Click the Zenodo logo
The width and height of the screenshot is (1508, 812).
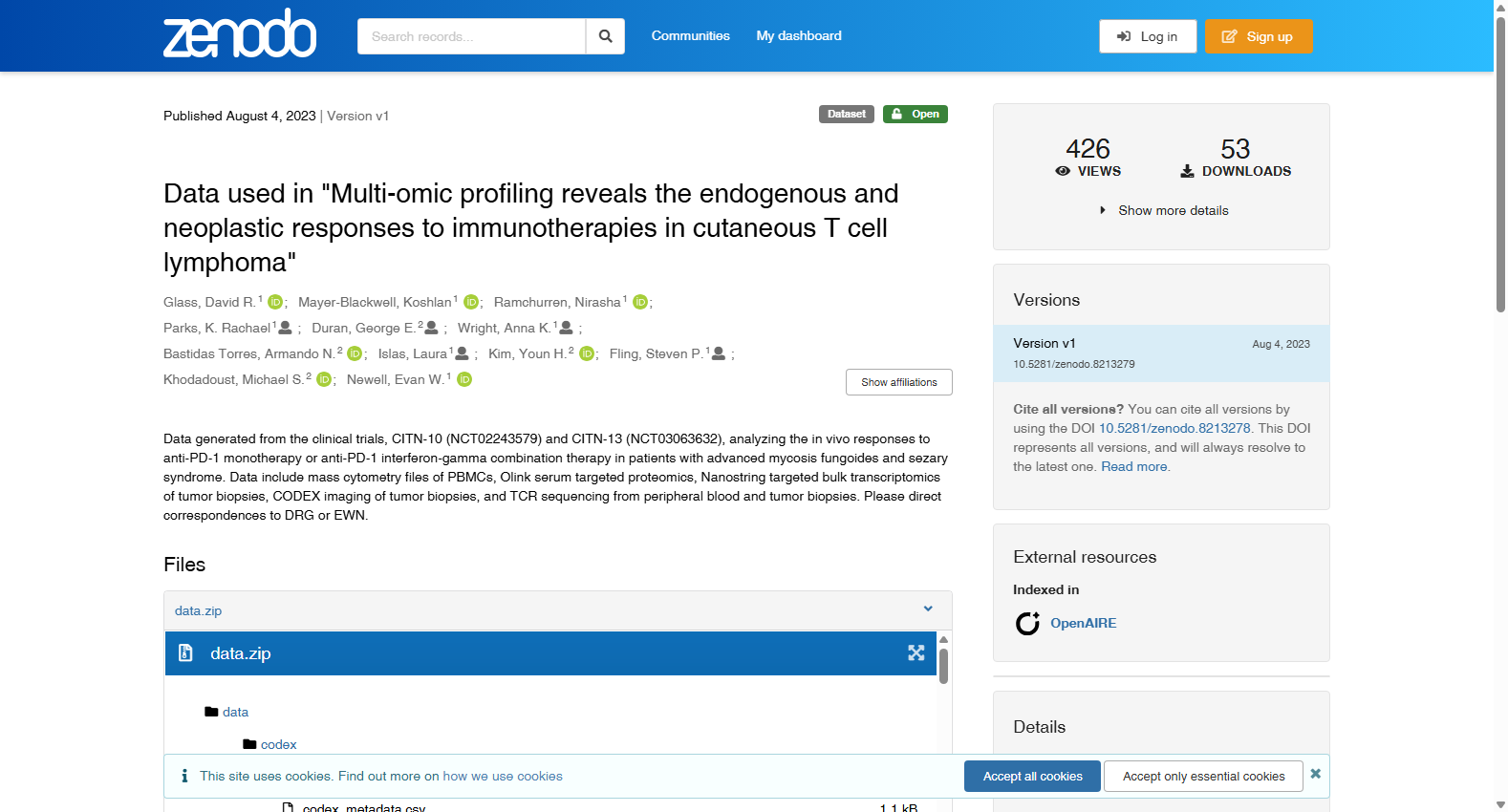(240, 34)
